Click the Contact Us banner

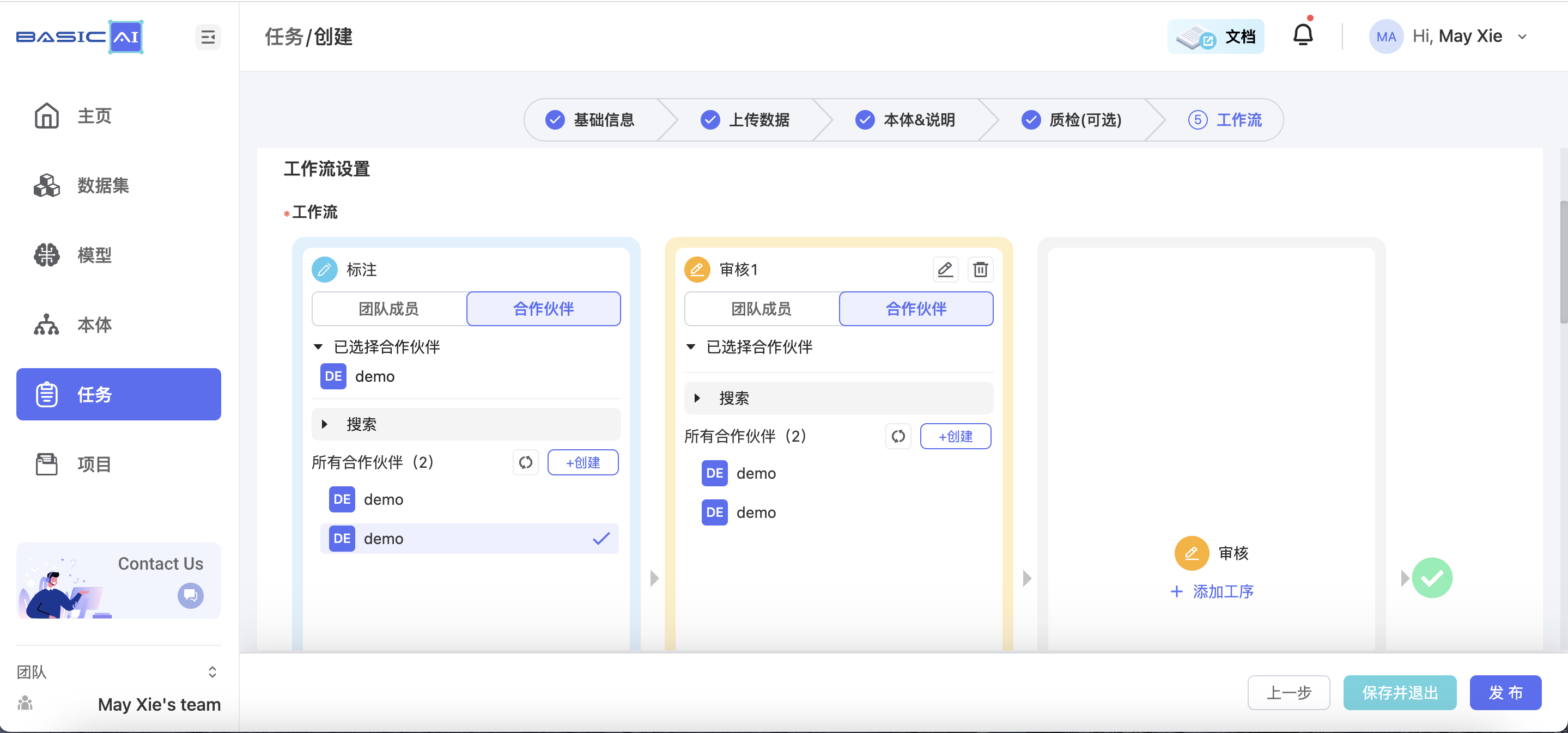pos(119,581)
